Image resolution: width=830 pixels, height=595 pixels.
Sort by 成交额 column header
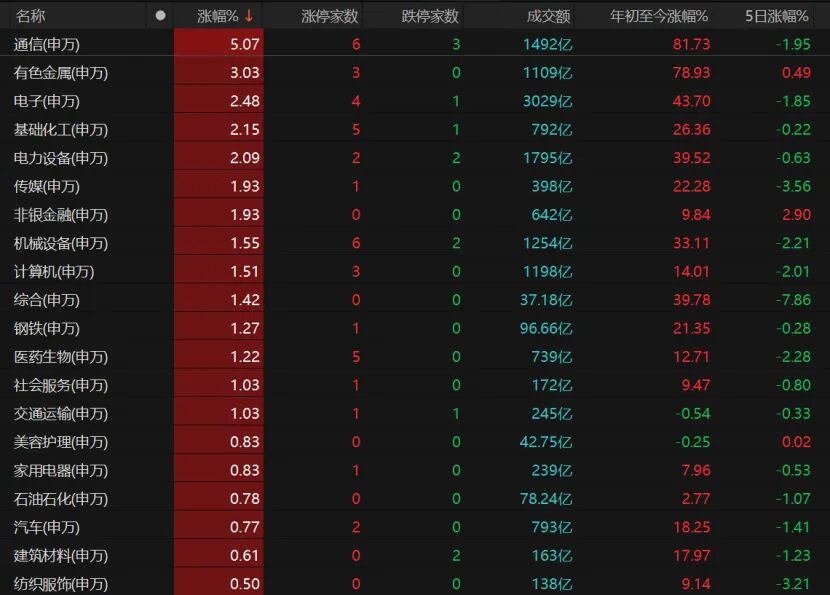point(548,16)
